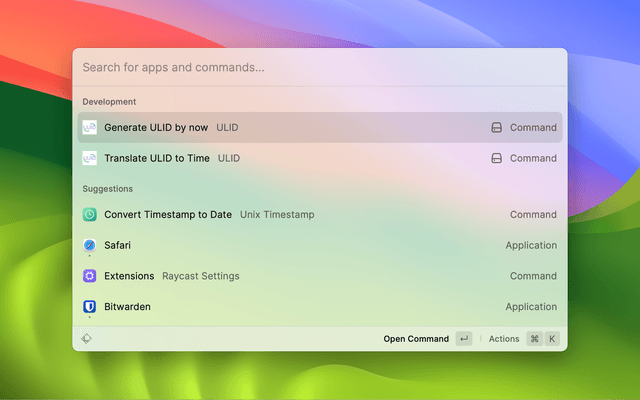
Task: Launch Safari from the suggestions list
Action: coord(118,245)
